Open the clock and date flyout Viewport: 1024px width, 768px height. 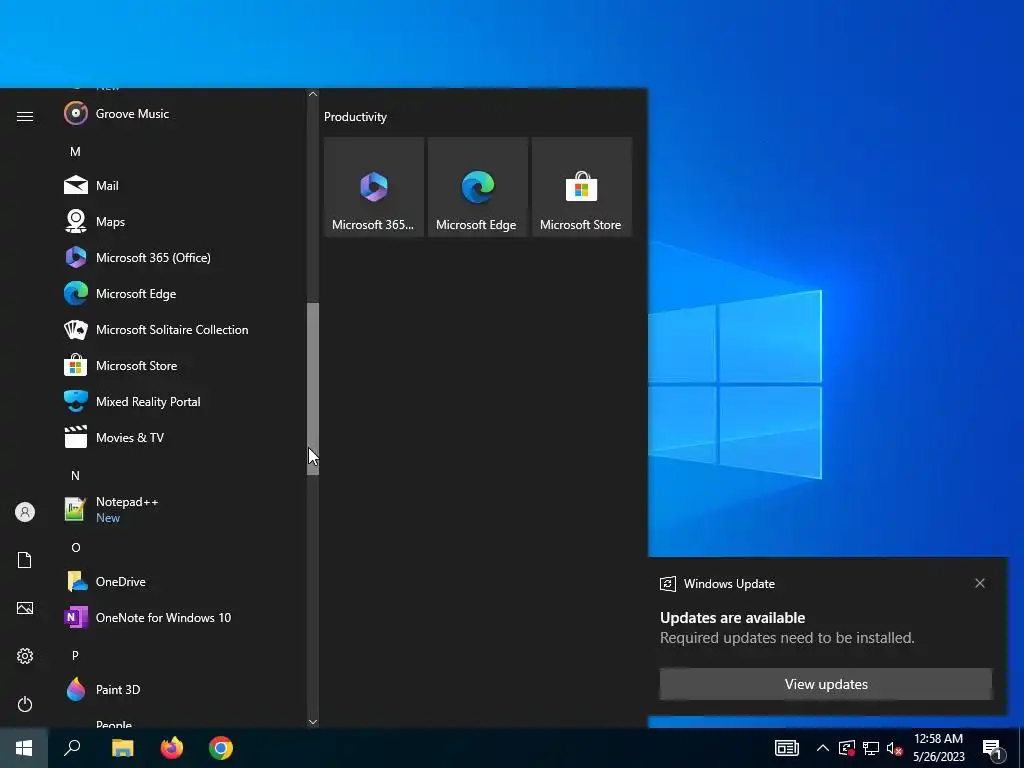click(938, 748)
